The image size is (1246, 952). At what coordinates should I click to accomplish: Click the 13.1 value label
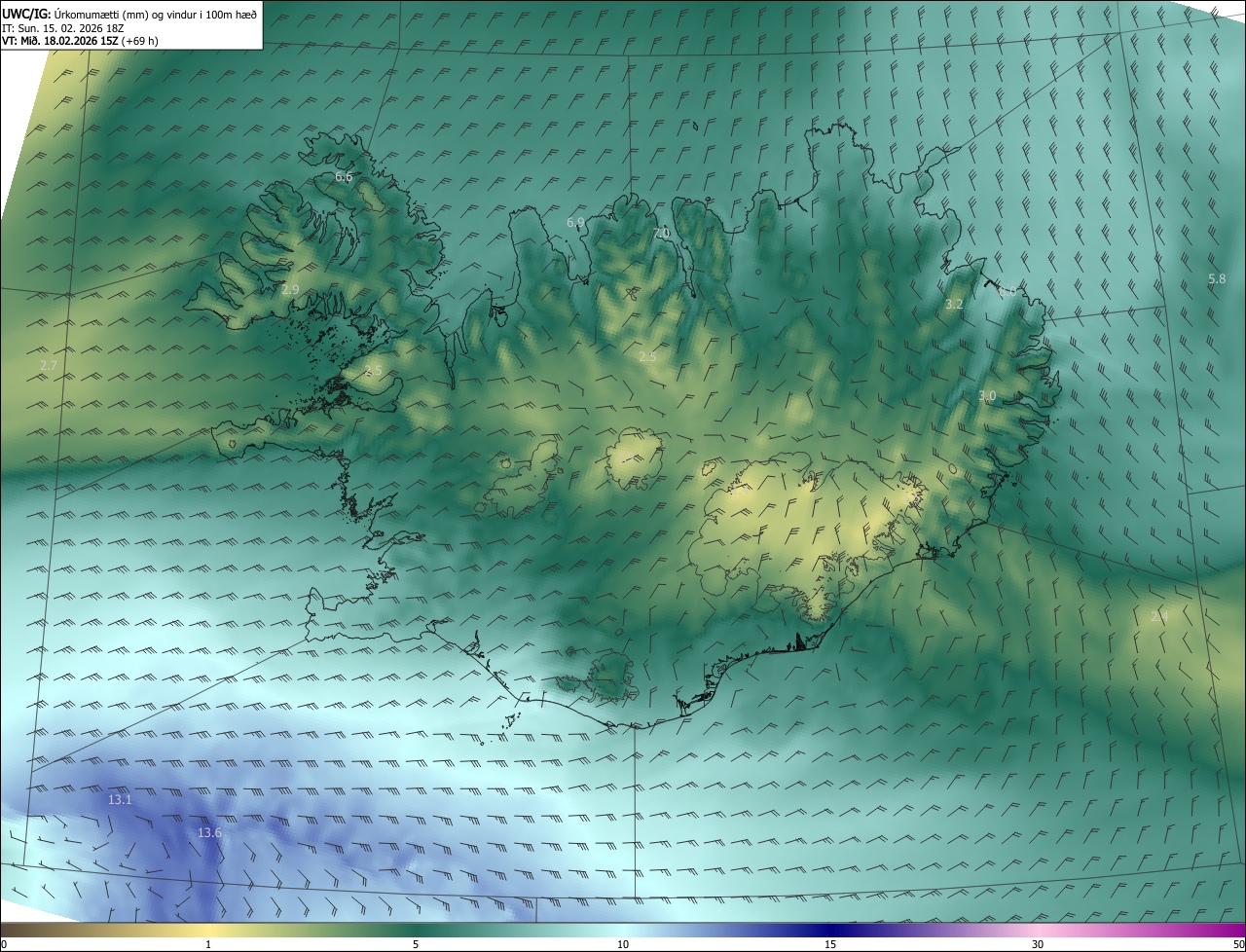(x=120, y=799)
